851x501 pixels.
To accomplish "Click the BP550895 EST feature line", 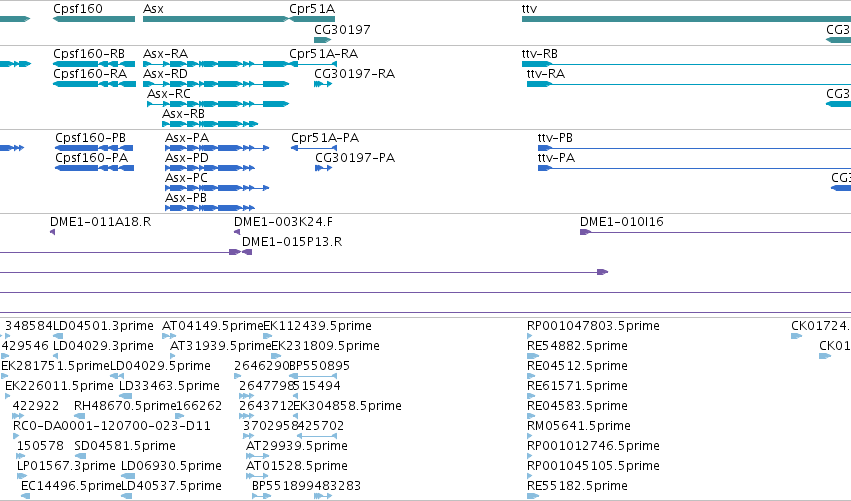I will tap(314, 376).
